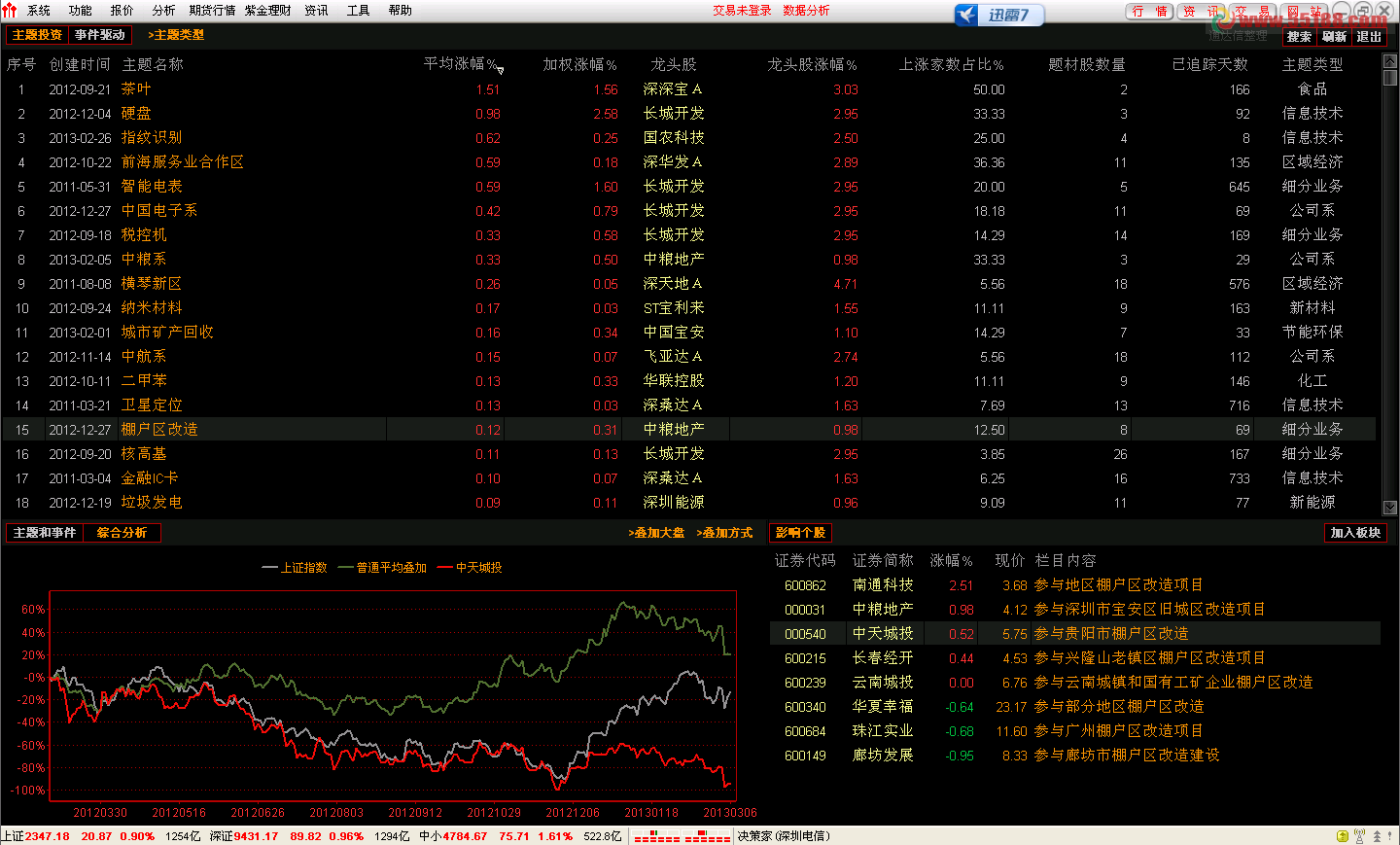The height and width of the screenshot is (845, 1400).
Task: Select the 纳米材料 theme row
Action: point(689,308)
